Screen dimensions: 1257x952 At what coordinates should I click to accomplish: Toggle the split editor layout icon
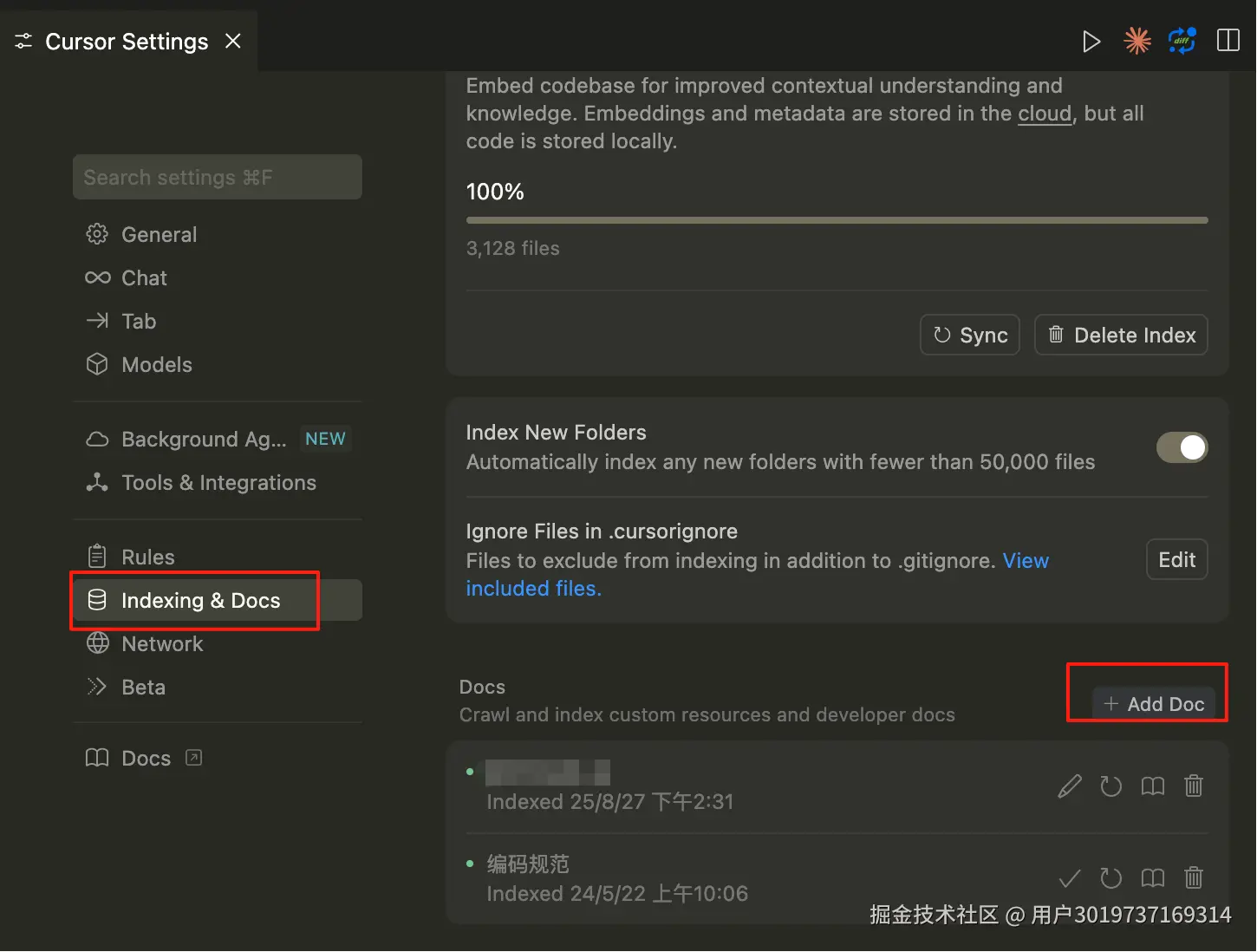pyautogui.click(x=1228, y=41)
